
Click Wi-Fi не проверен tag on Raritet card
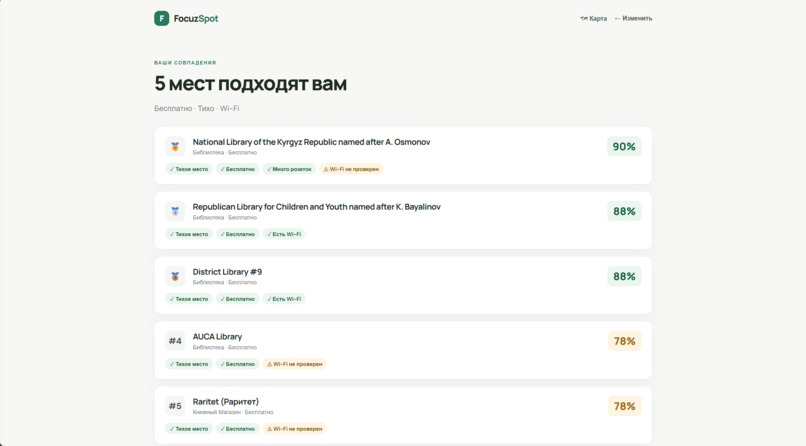pos(295,429)
